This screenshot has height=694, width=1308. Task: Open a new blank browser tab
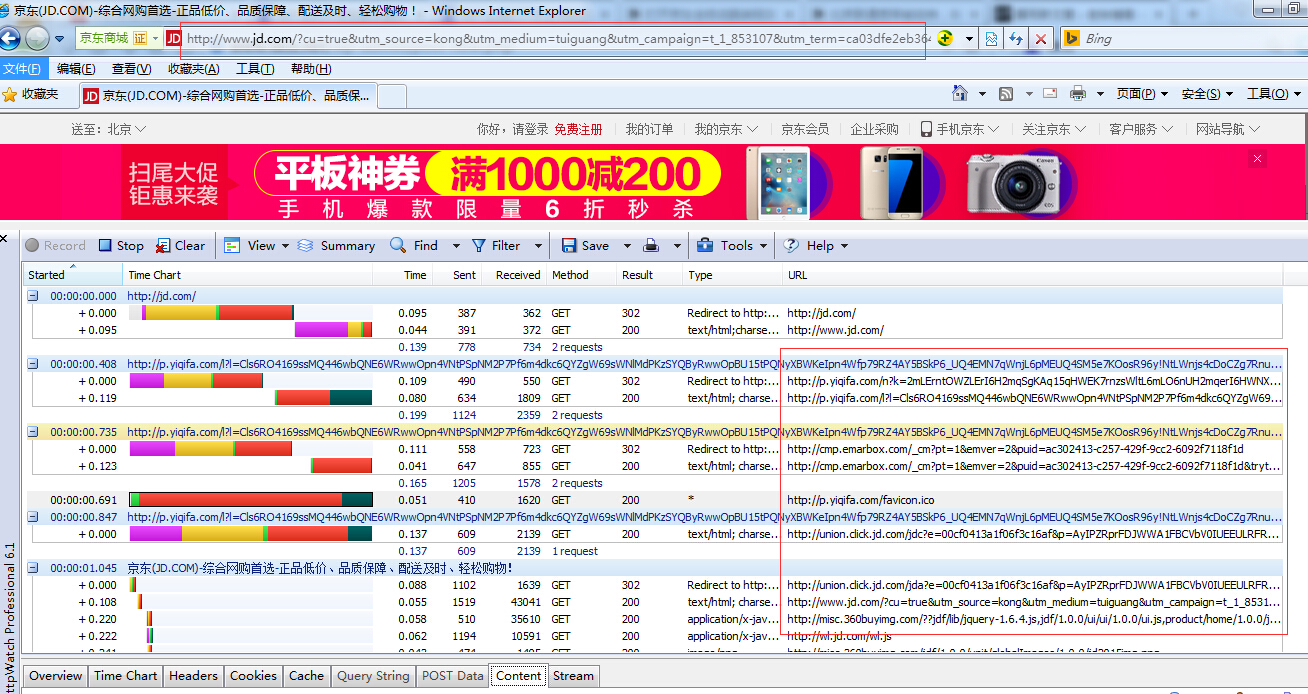(x=392, y=96)
